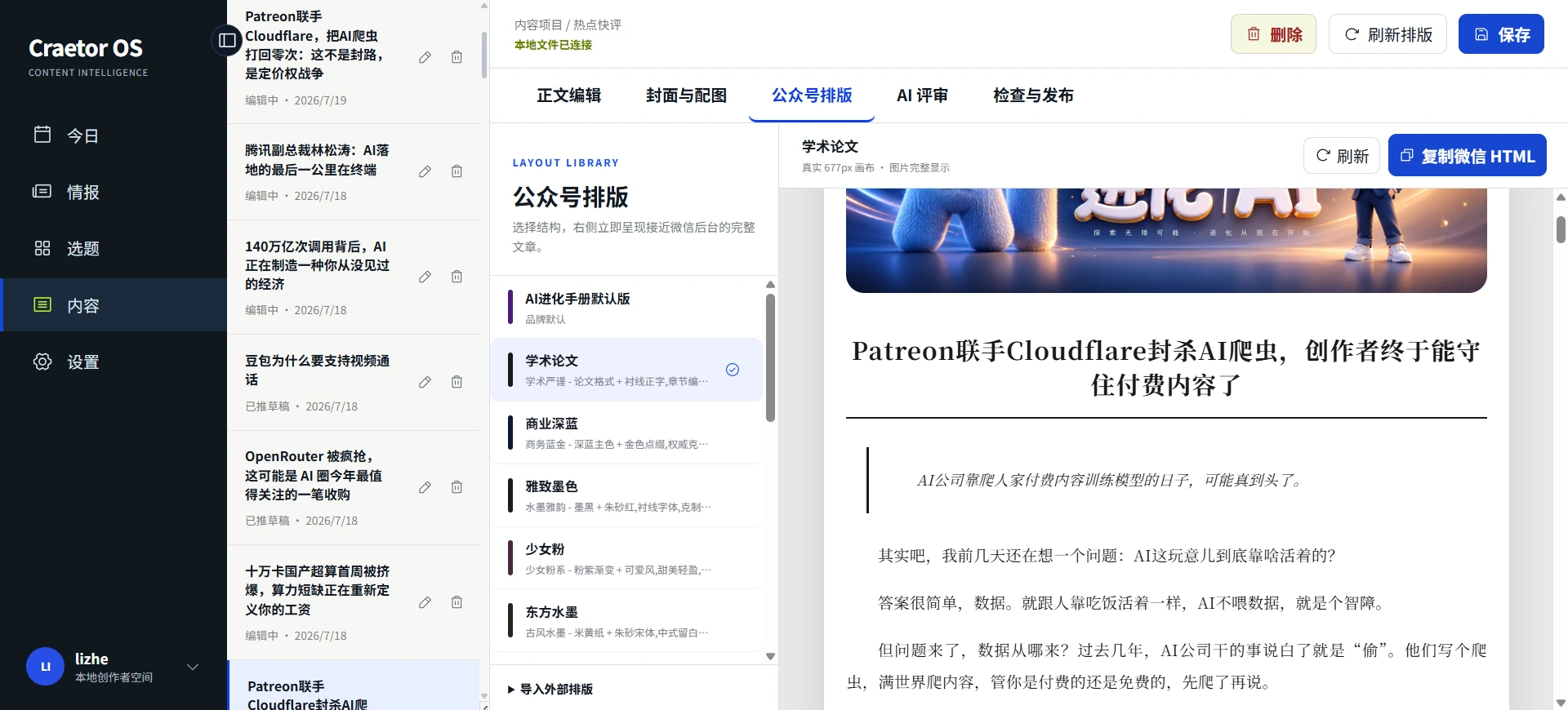
Task: Open the 情报 section icon
Action: [42, 191]
